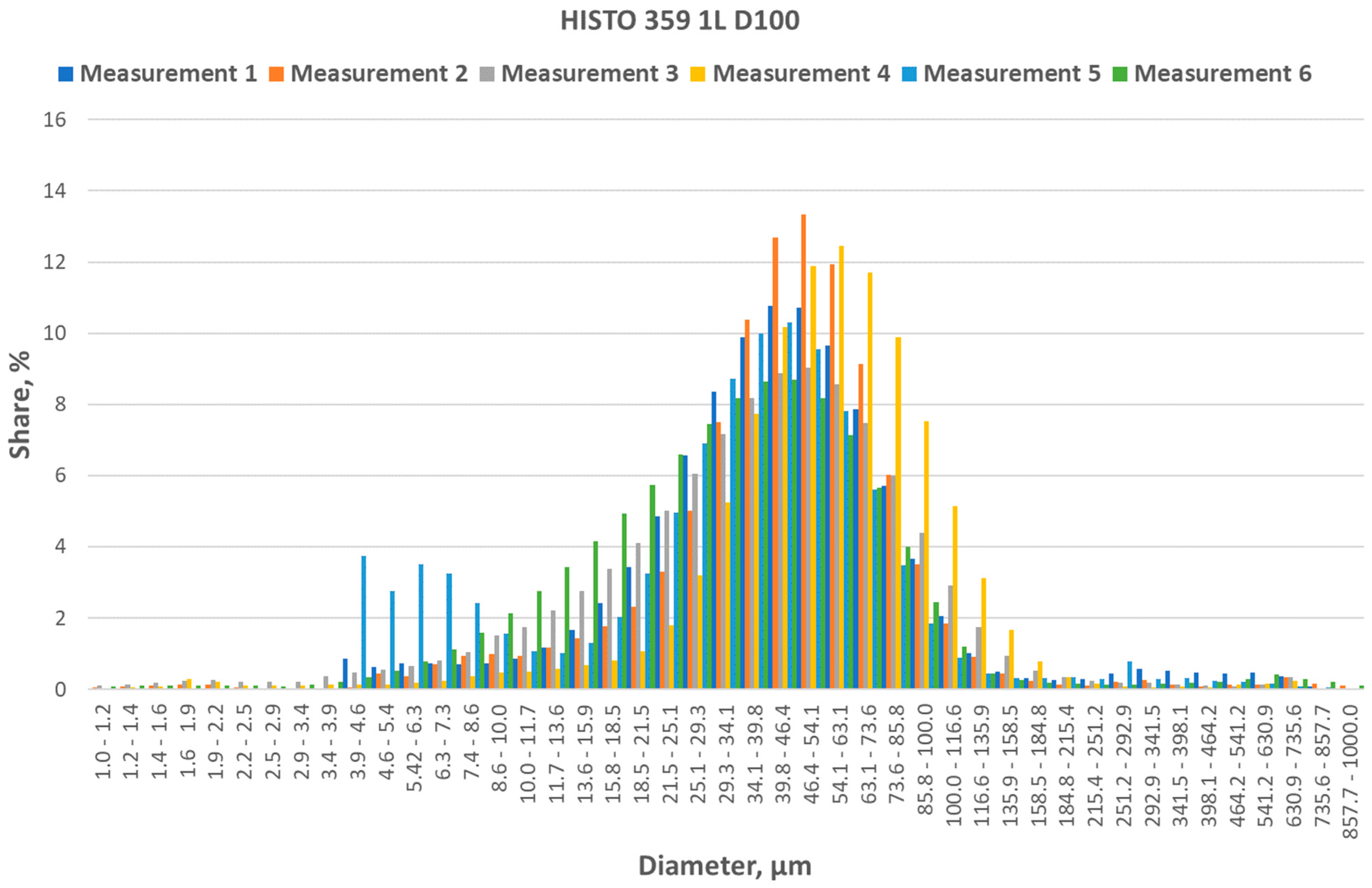
Task: Select the Measurement 6 legend label
Action: (x=1223, y=74)
